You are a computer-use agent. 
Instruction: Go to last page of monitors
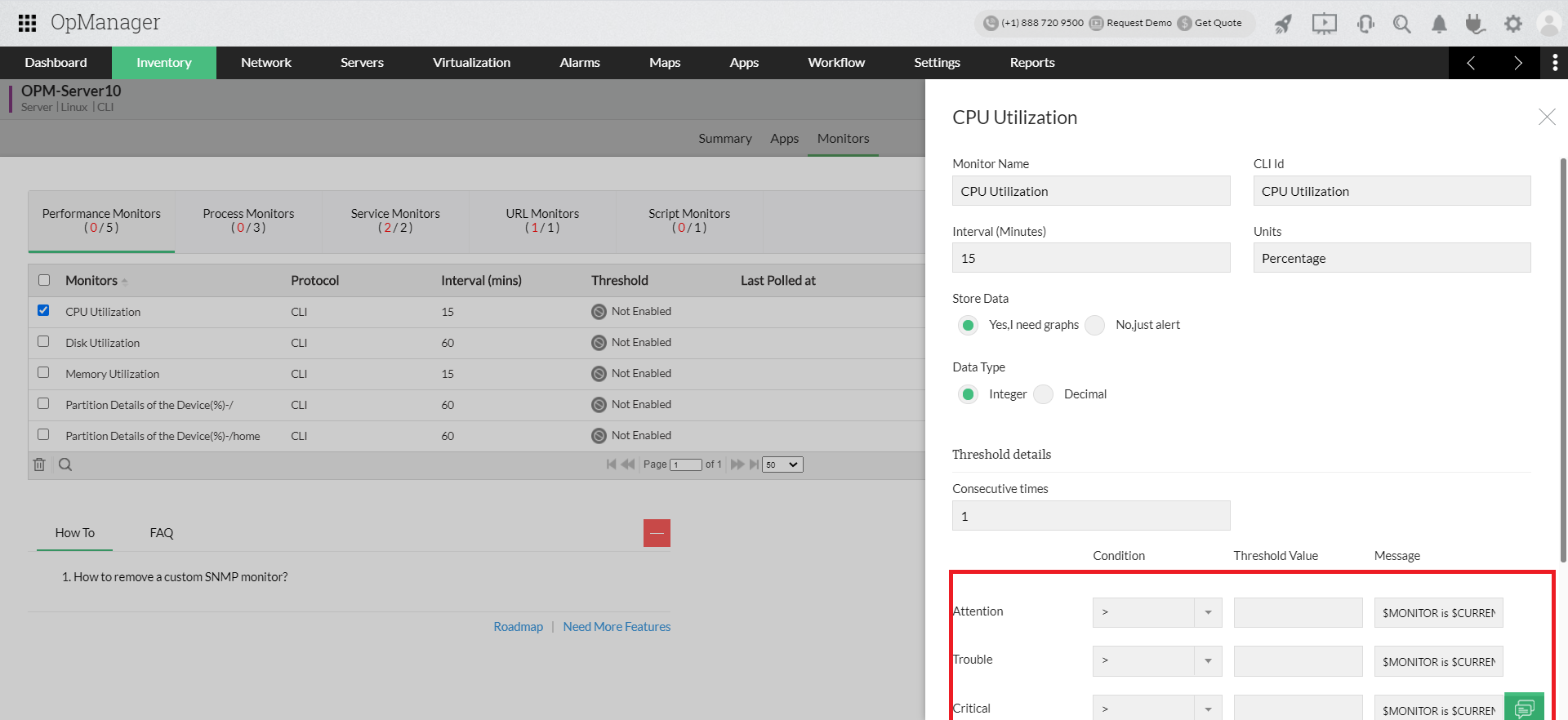coord(754,464)
